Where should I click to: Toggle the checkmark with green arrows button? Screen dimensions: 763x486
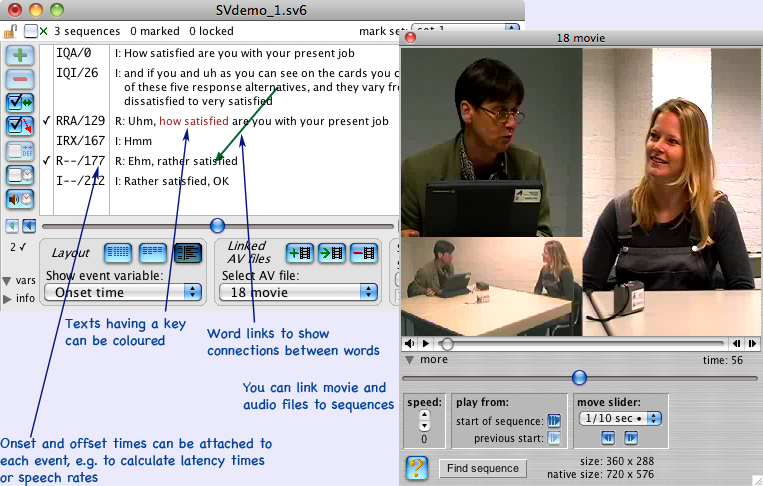click(20, 103)
